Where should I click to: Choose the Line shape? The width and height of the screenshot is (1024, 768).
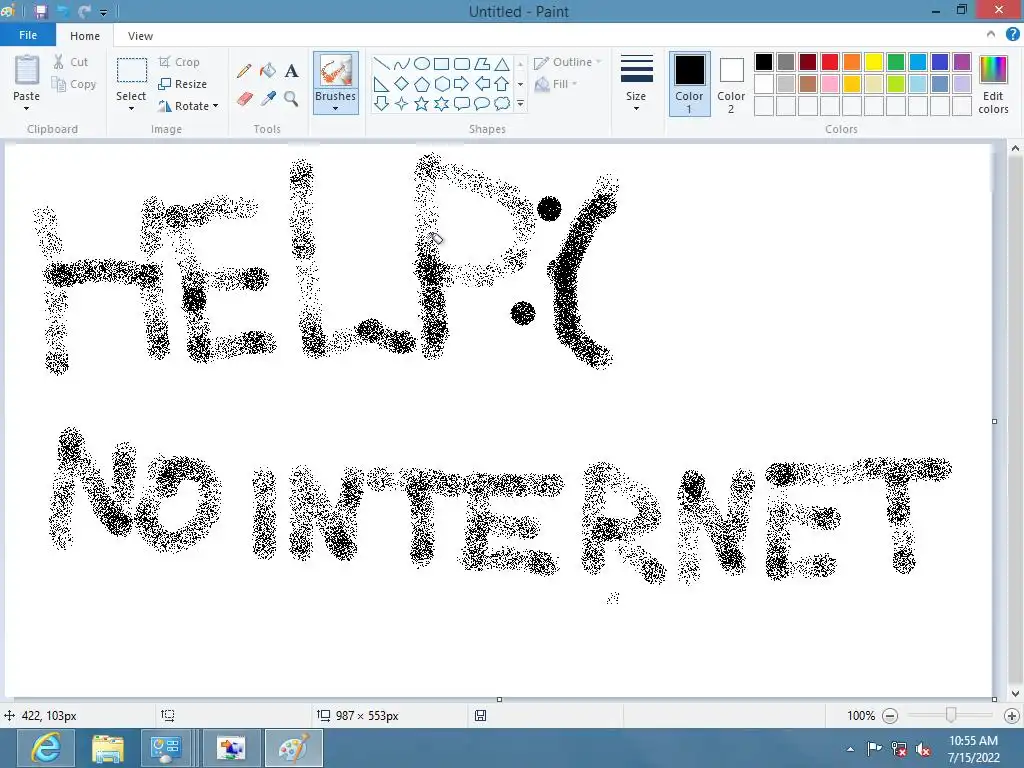381,63
